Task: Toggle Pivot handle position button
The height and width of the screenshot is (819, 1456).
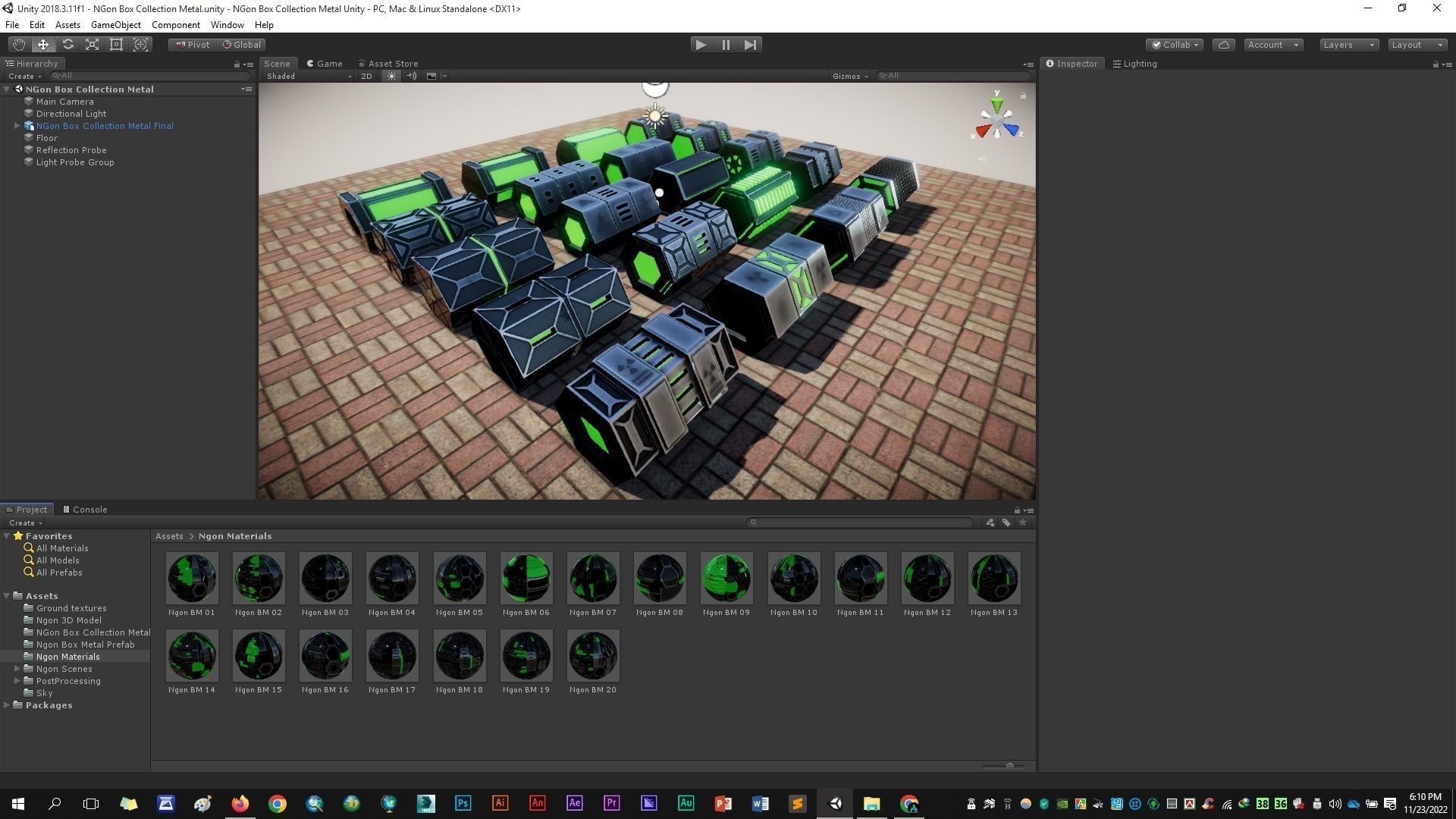Action: [193, 45]
